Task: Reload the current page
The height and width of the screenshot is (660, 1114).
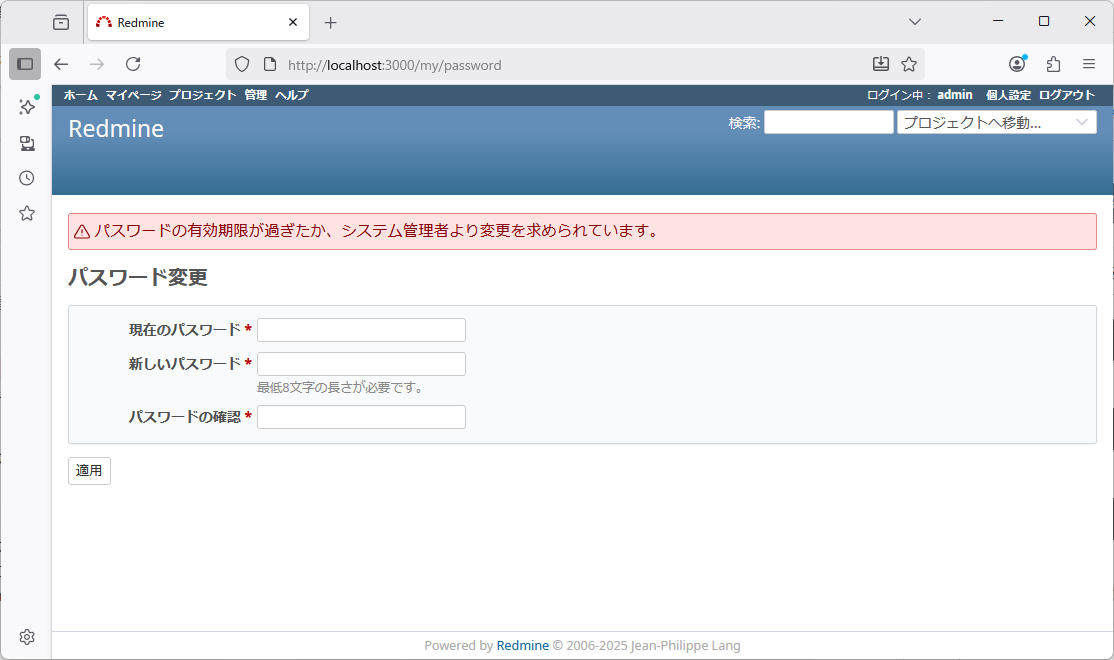Action: click(x=133, y=64)
